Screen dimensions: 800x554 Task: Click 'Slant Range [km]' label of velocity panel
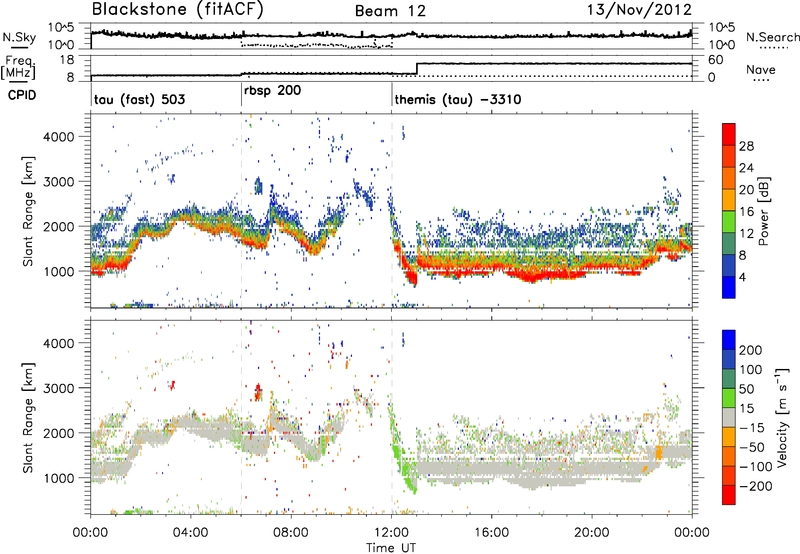click(28, 418)
